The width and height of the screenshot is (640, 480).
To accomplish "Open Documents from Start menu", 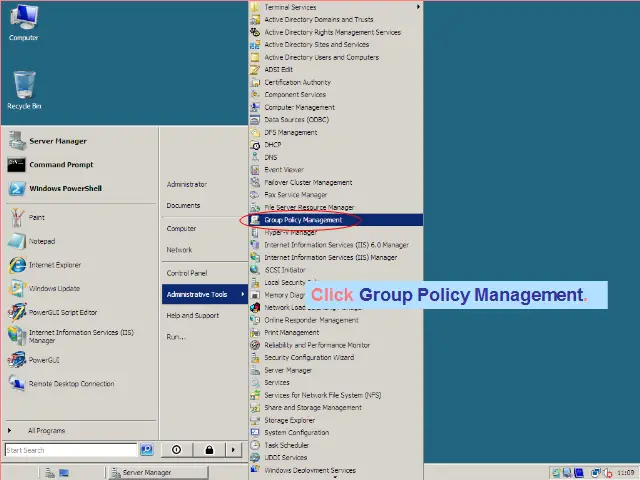I will 205,205.
